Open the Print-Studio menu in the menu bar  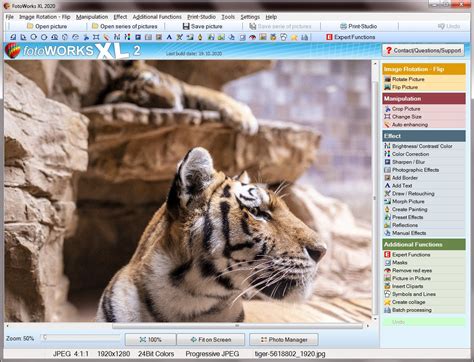pyautogui.click(x=201, y=17)
